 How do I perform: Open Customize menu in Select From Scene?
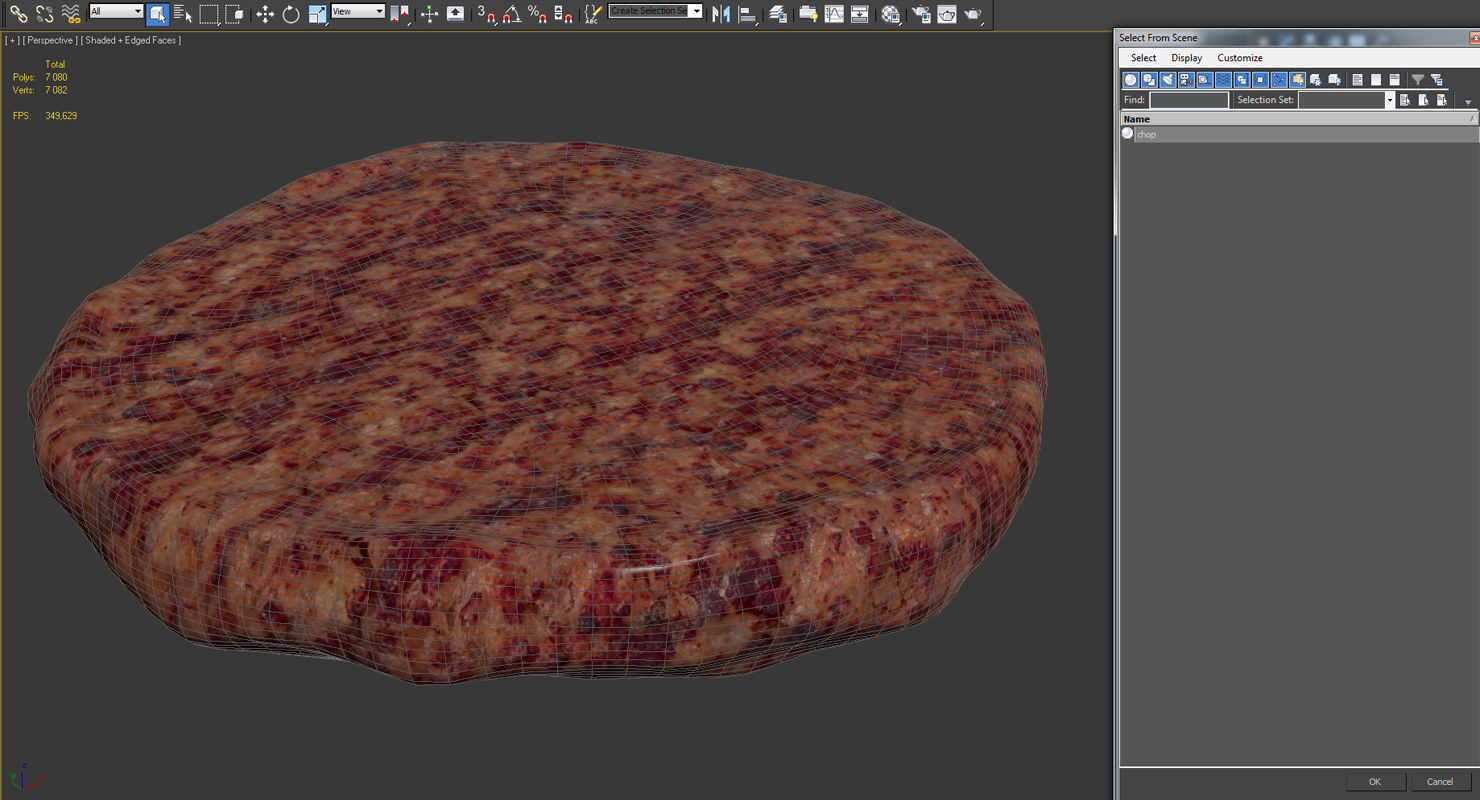coord(1240,58)
